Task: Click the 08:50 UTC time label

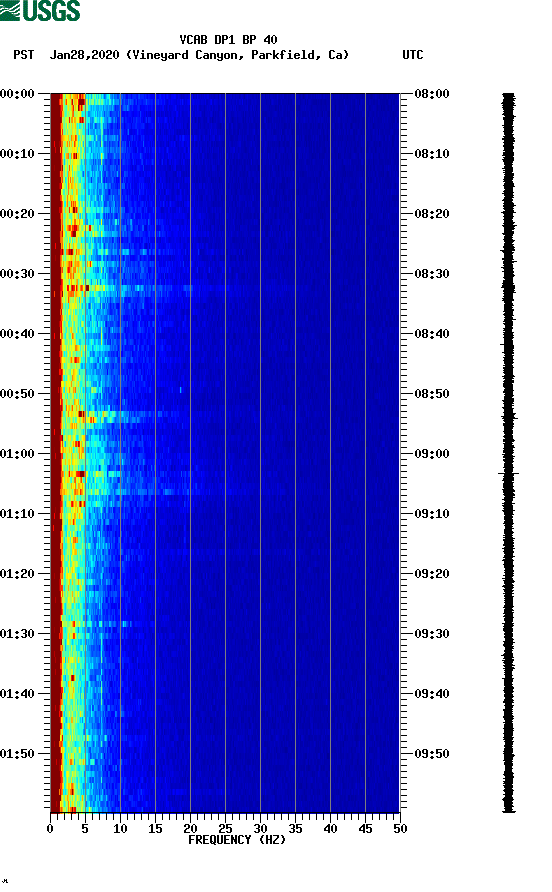Action: point(432,394)
